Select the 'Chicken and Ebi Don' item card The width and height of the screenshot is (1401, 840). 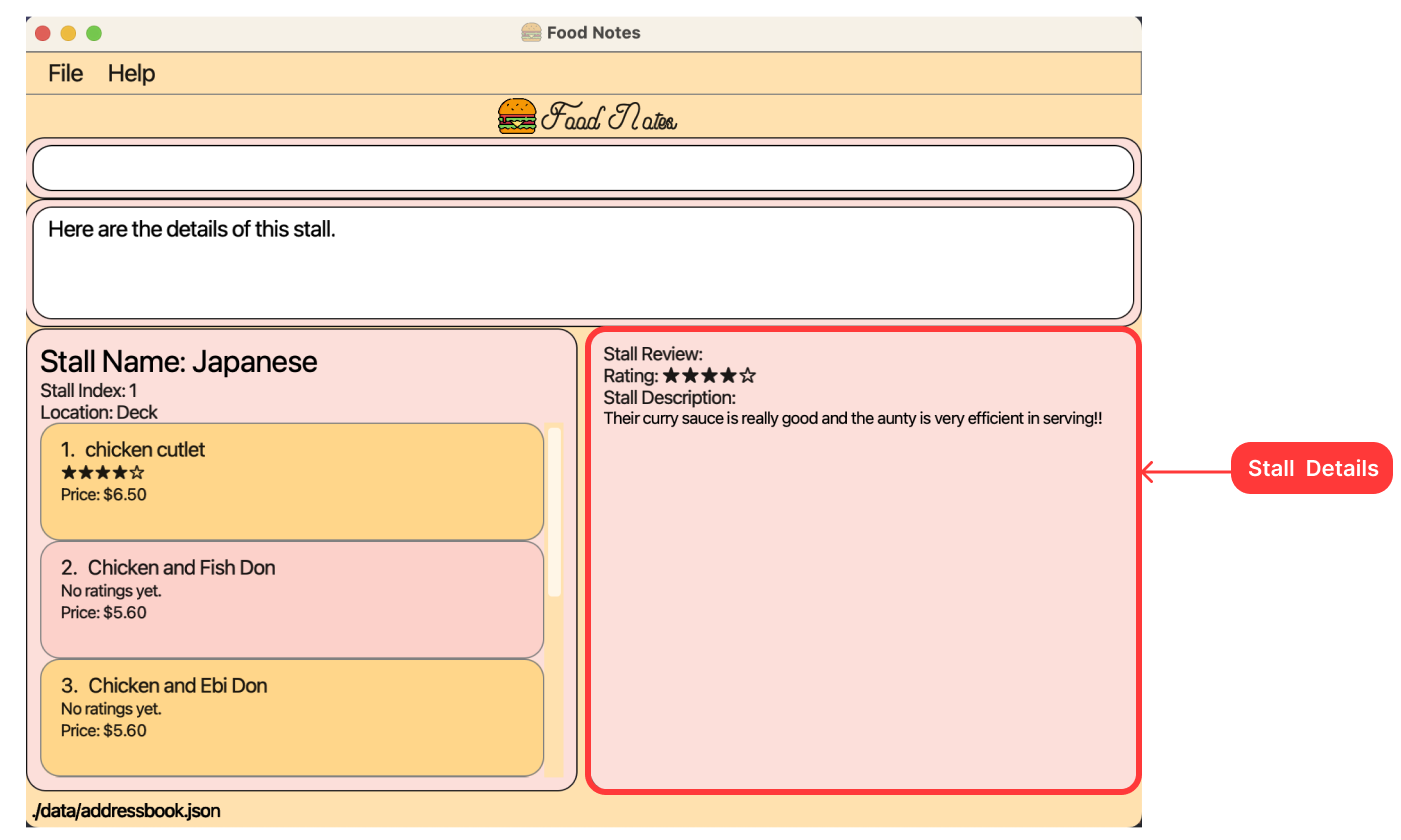292,717
